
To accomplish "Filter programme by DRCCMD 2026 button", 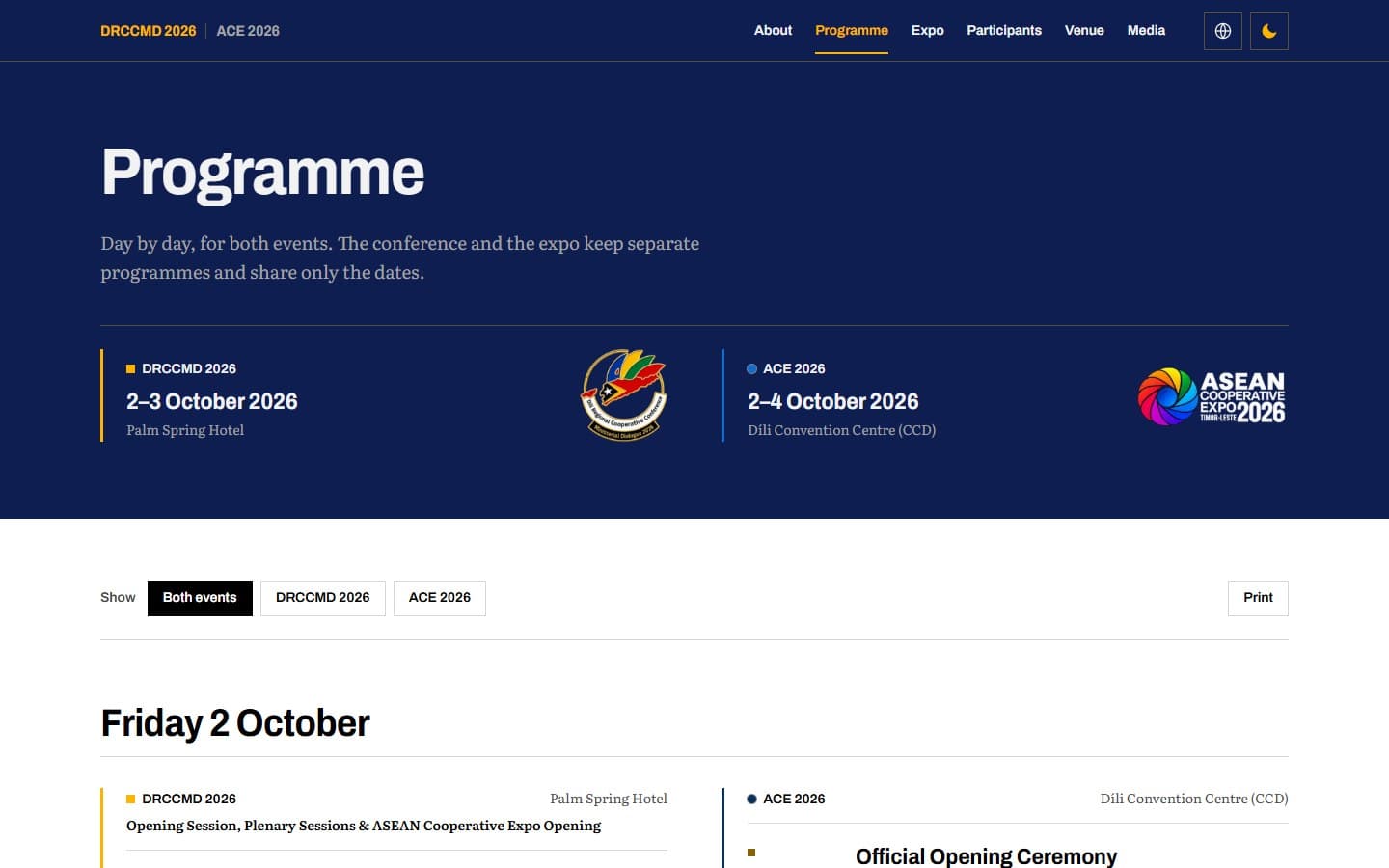I will (322, 598).
